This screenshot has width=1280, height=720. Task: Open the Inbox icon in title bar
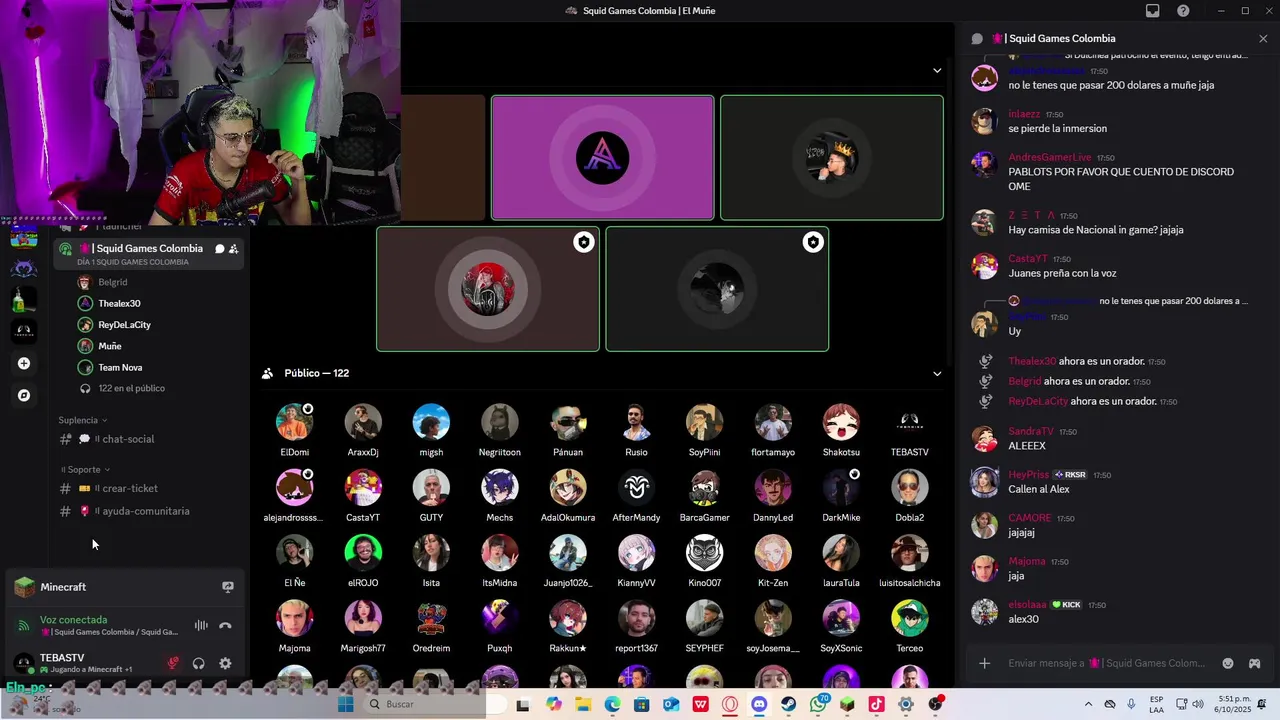(x=1153, y=11)
